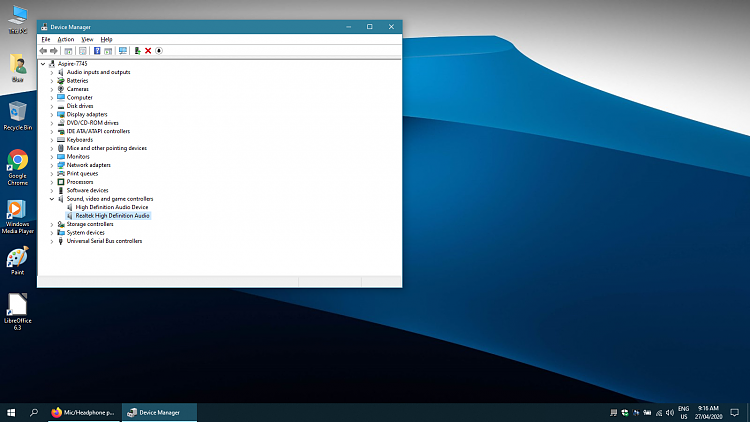The width and height of the screenshot is (750, 422).
Task: Click the scan for hardware changes monitor icon
Action: pyautogui.click(x=123, y=51)
